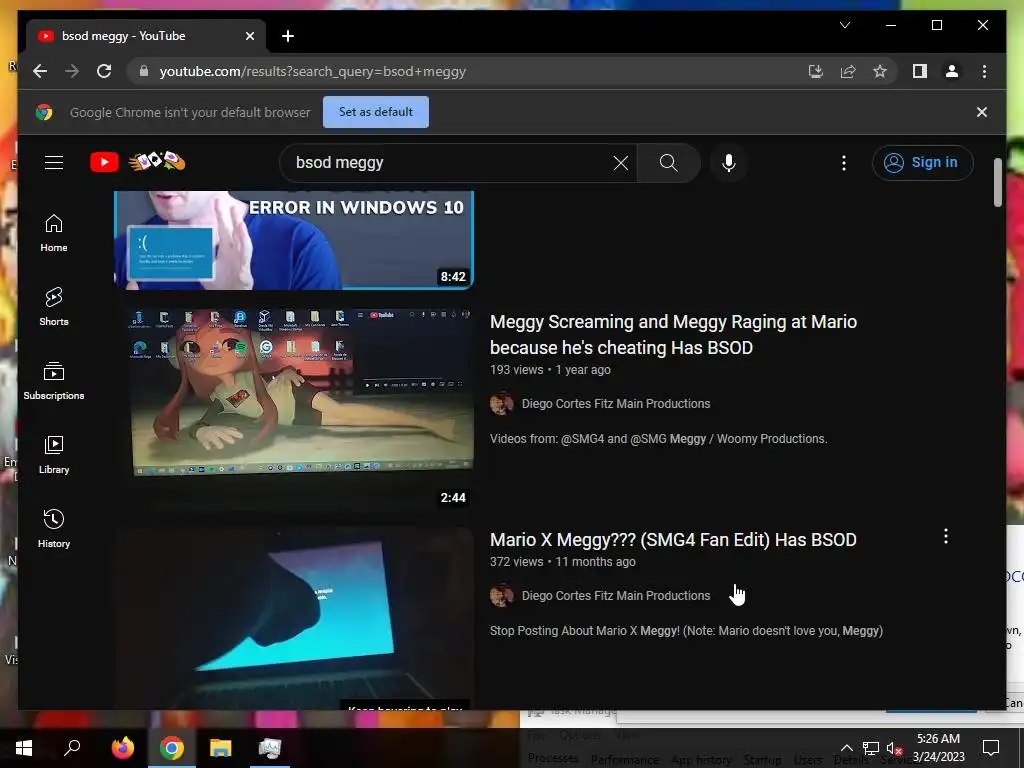Switch to Task Manager taskbar icon
The image size is (1024, 768).
[x=270, y=748]
